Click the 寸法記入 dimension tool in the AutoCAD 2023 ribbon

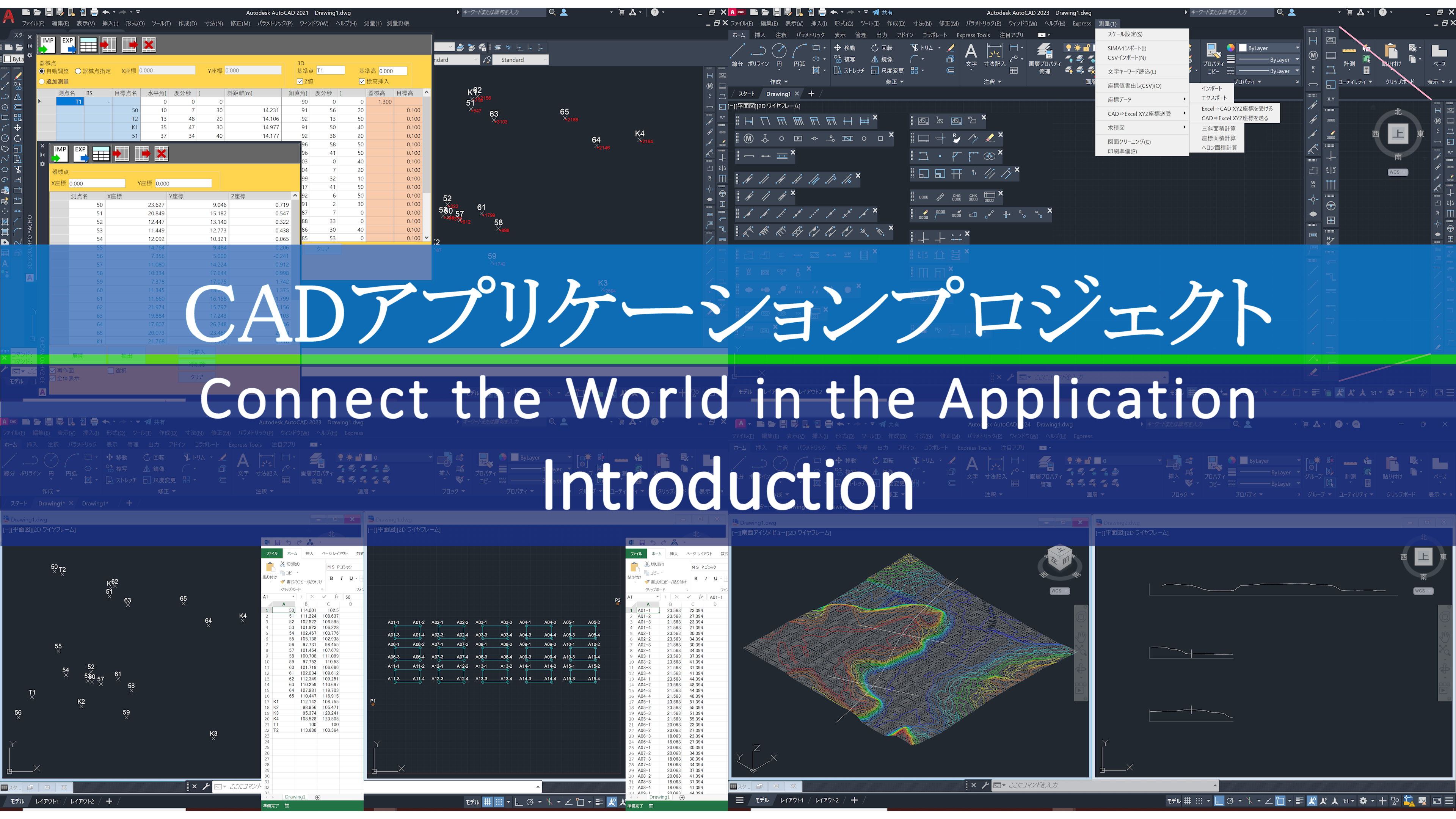(994, 55)
